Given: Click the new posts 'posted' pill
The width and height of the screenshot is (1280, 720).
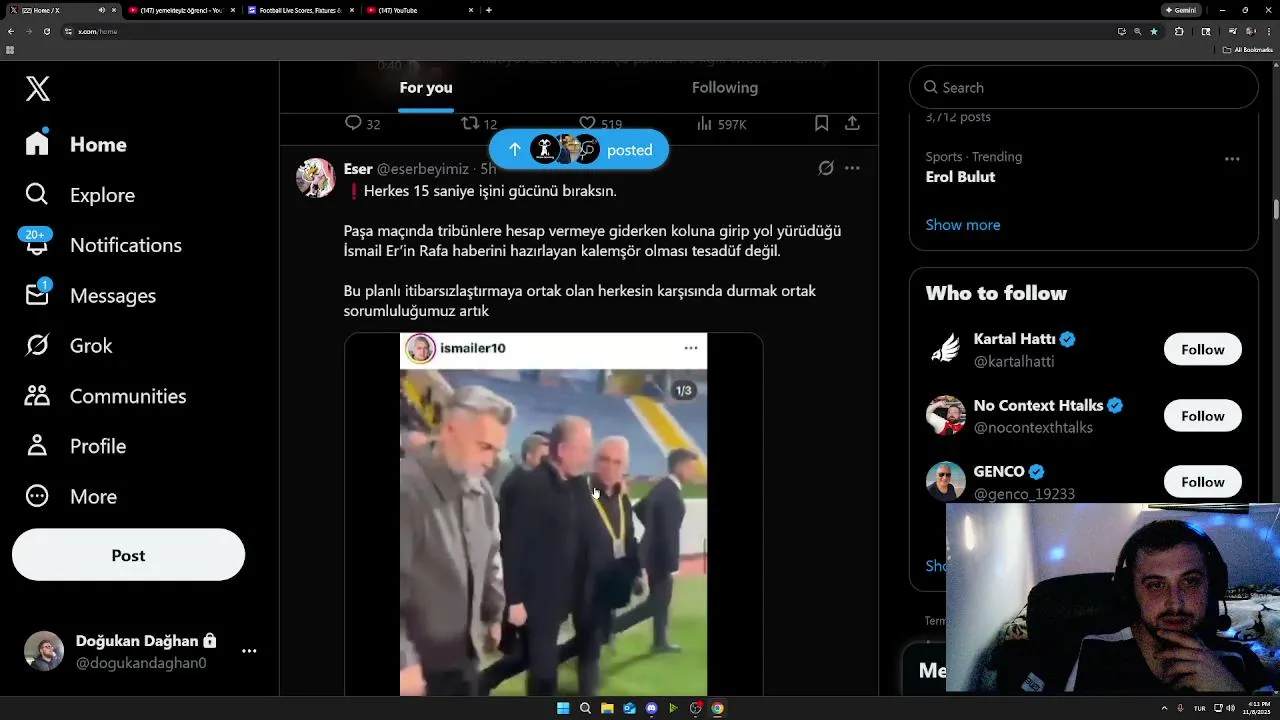Looking at the screenshot, I should [x=578, y=149].
